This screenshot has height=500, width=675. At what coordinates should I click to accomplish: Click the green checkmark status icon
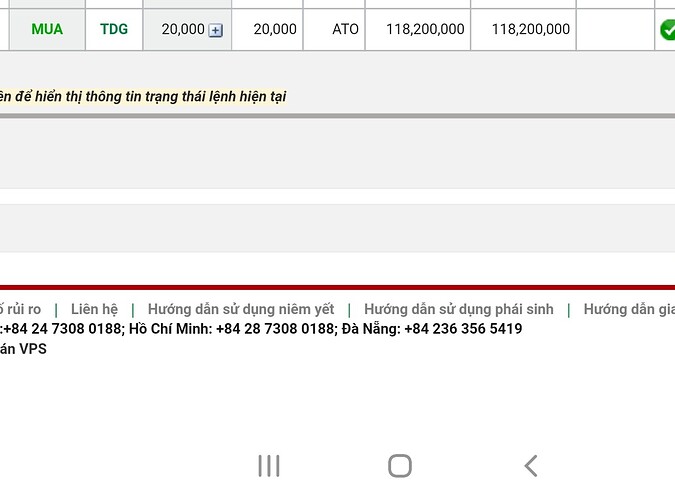click(x=668, y=30)
